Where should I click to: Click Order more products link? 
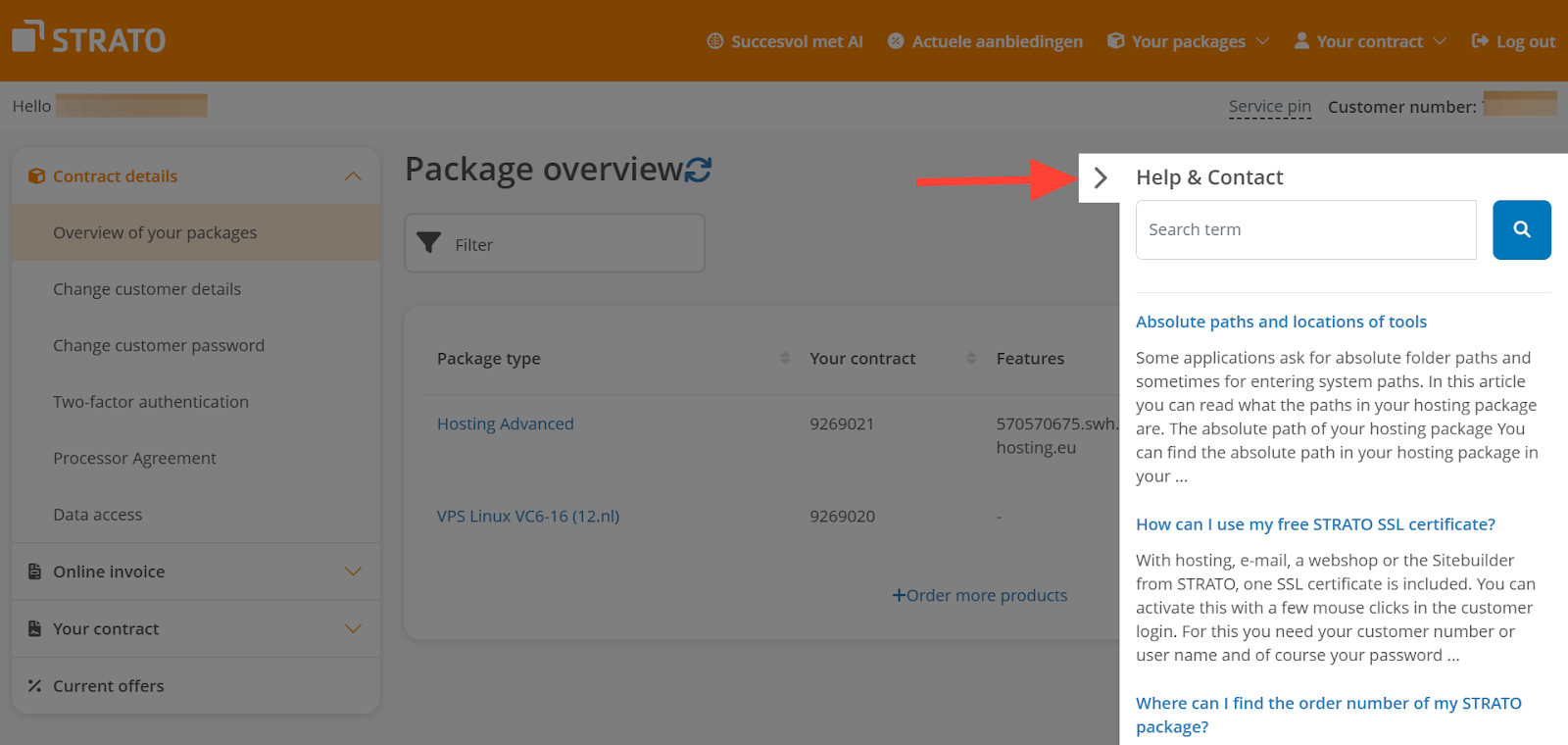coord(980,595)
